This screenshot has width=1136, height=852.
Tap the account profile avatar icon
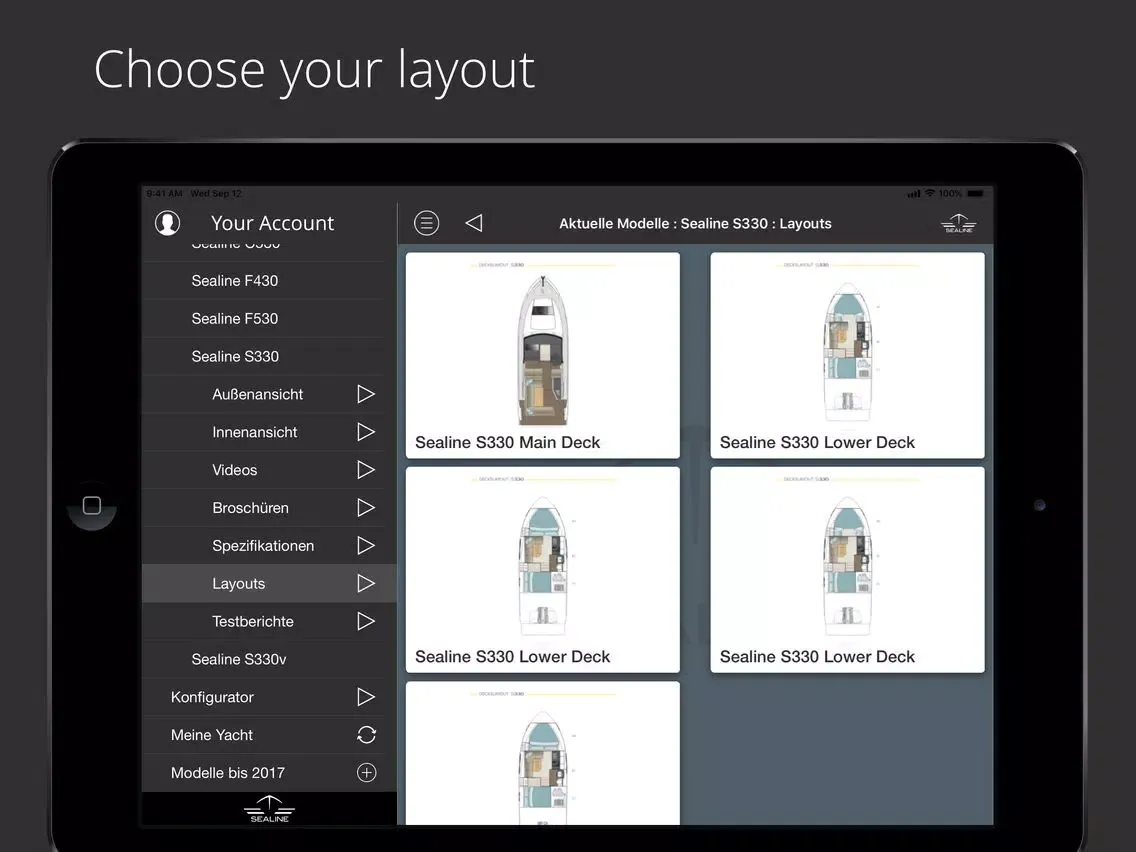[167, 223]
